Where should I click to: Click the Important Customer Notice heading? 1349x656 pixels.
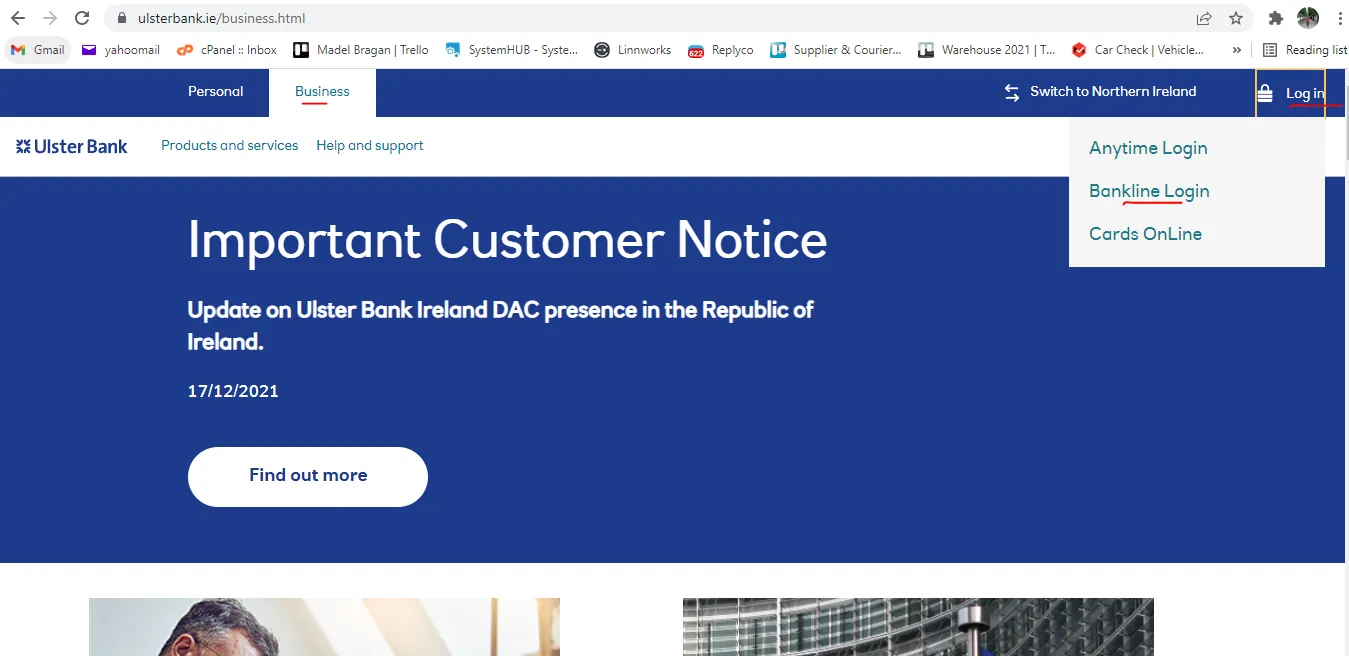(x=507, y=240)
